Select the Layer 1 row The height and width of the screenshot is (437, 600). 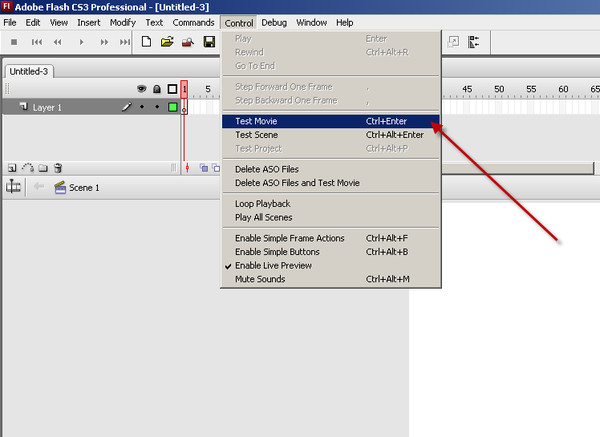91,107
